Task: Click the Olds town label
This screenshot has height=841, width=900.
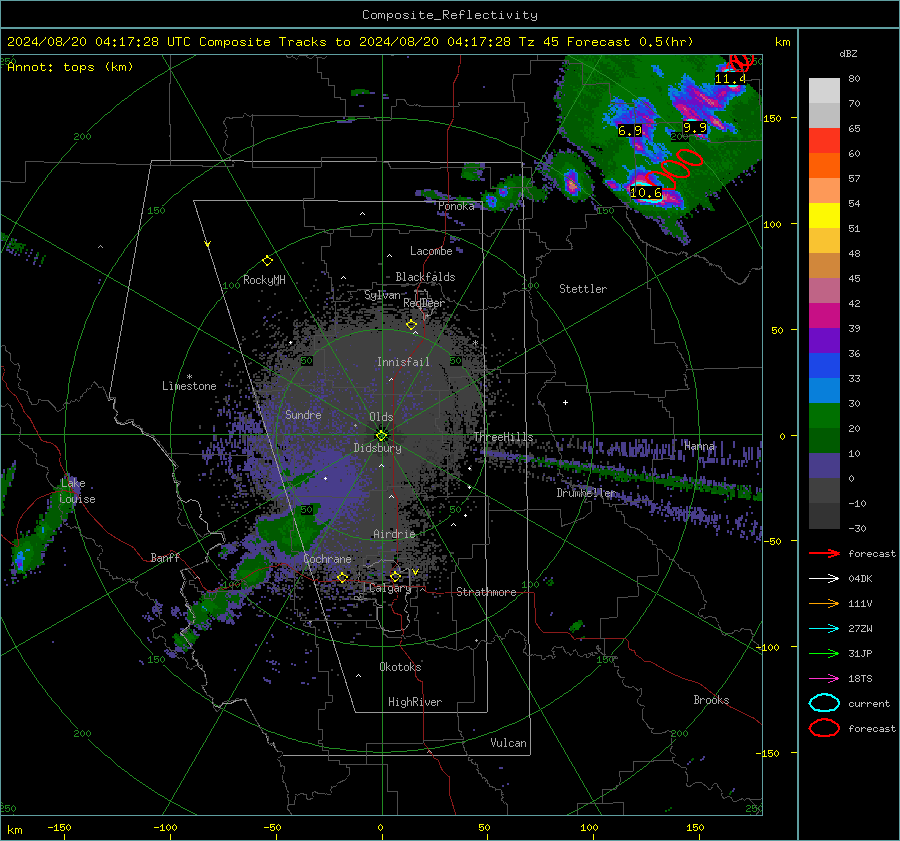Action: (x=381, y=417)
